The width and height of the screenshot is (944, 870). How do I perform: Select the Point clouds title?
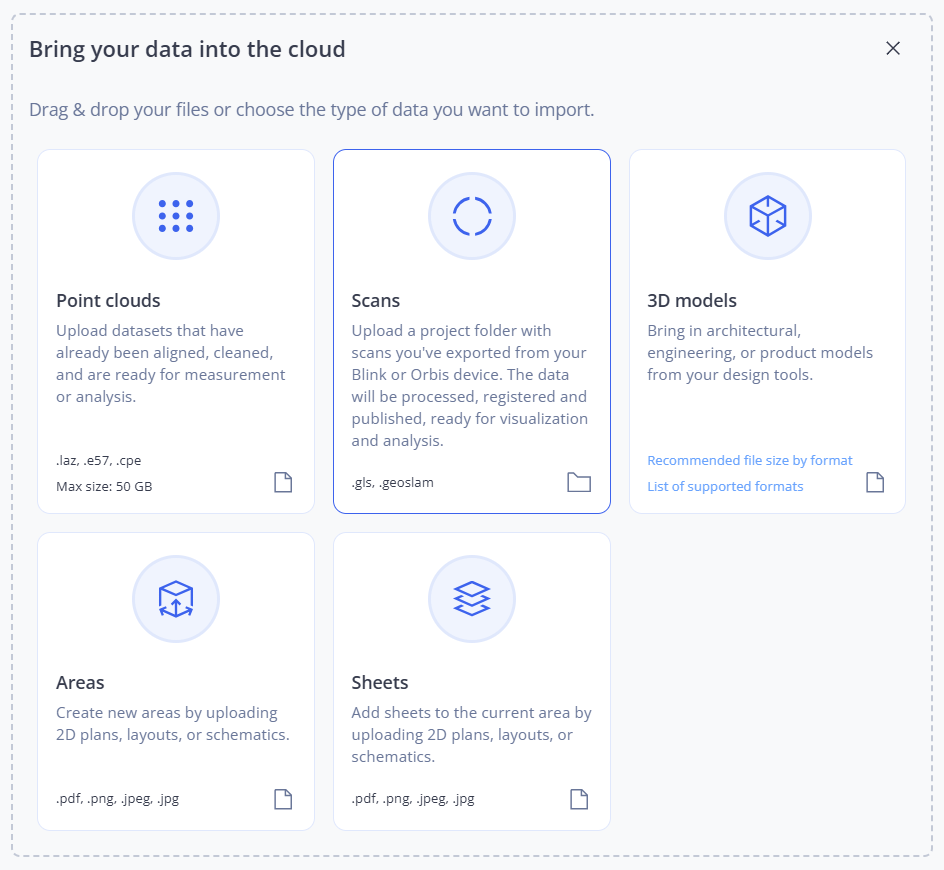pyautogui.click(x=108, y=301)
